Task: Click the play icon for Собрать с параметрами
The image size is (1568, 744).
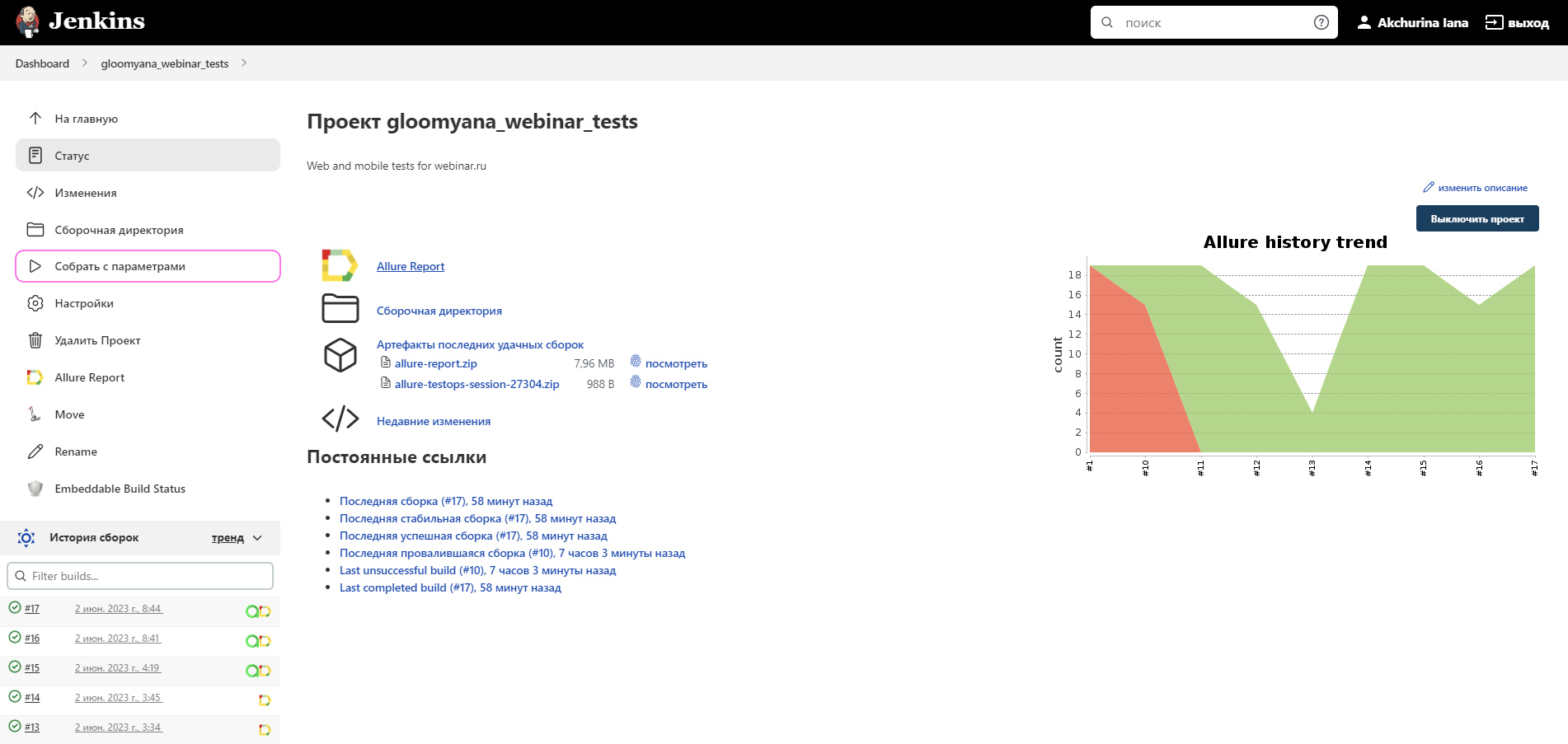Action: click(35, 266)
